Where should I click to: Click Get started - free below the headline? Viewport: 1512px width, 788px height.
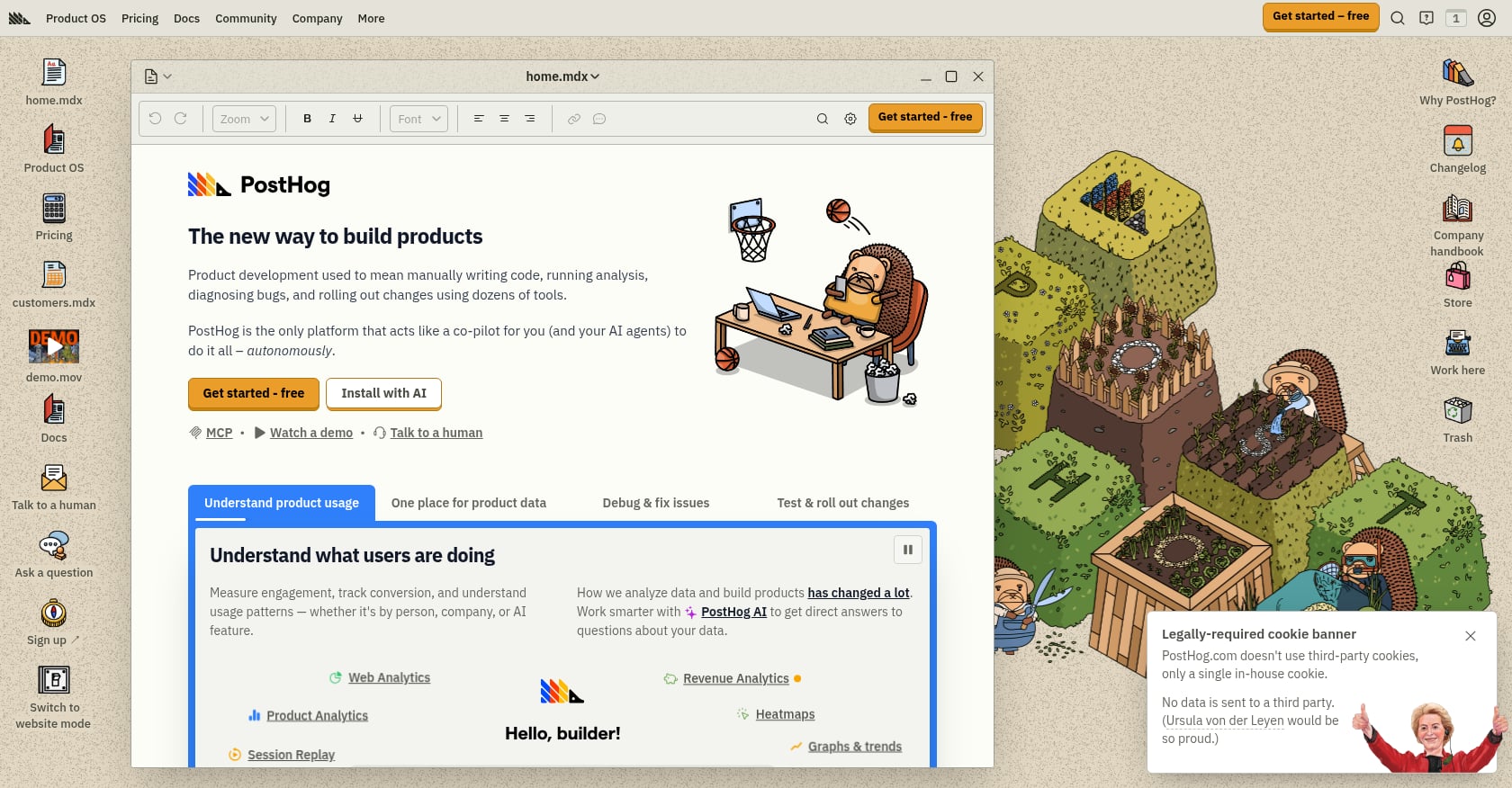(x=254, y=393)
